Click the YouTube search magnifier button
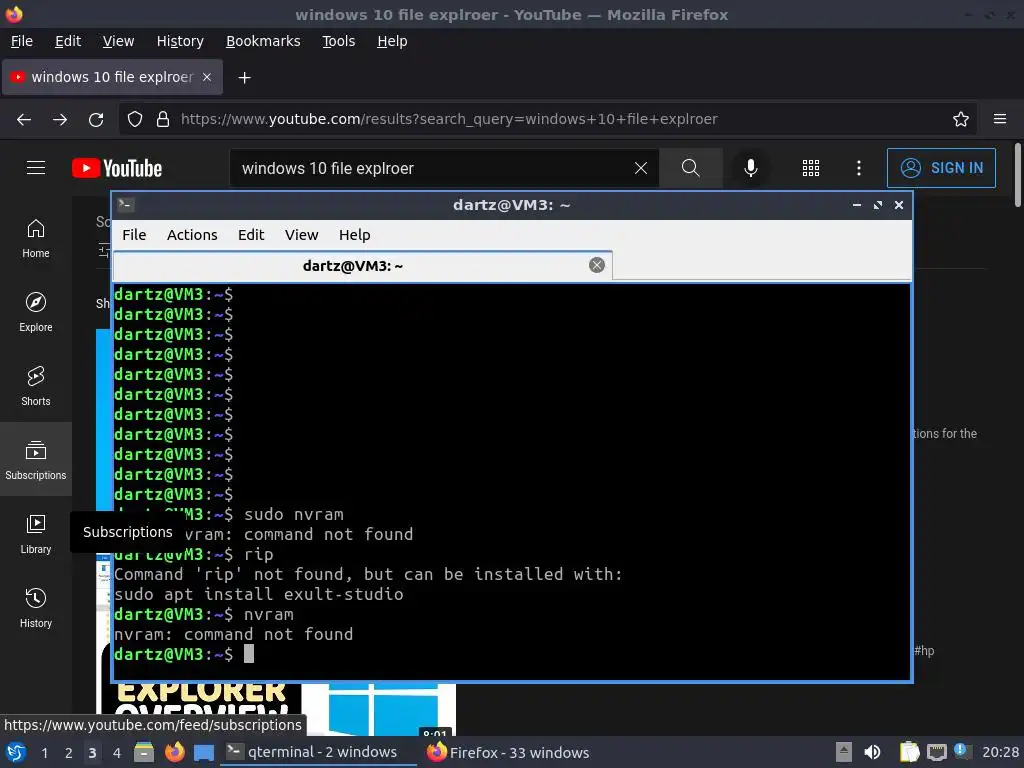Image resolution: width=1024 pixels, height=768 pixels. pyautogui.click(x=690, y=168)
